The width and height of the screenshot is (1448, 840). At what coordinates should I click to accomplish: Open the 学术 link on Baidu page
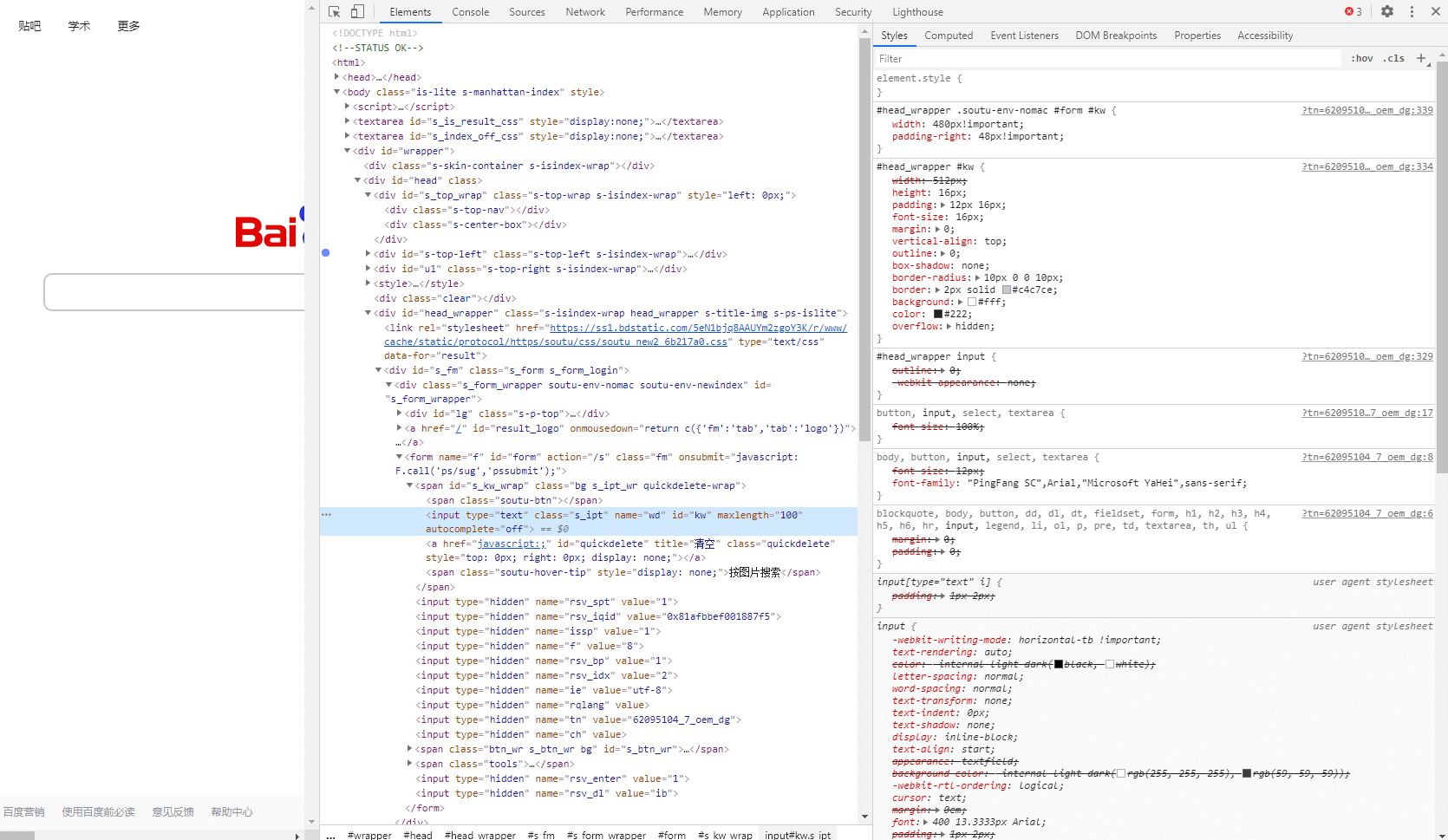pyautogui.click(x=79, y=26)
